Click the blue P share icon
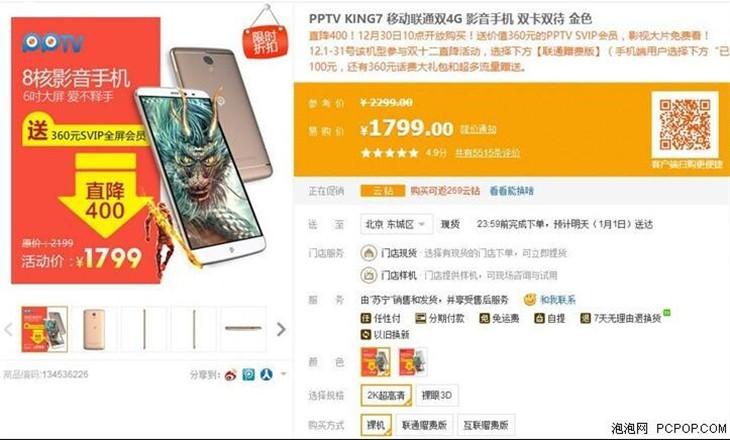This screenshot has width=730, height=440. 249,374
